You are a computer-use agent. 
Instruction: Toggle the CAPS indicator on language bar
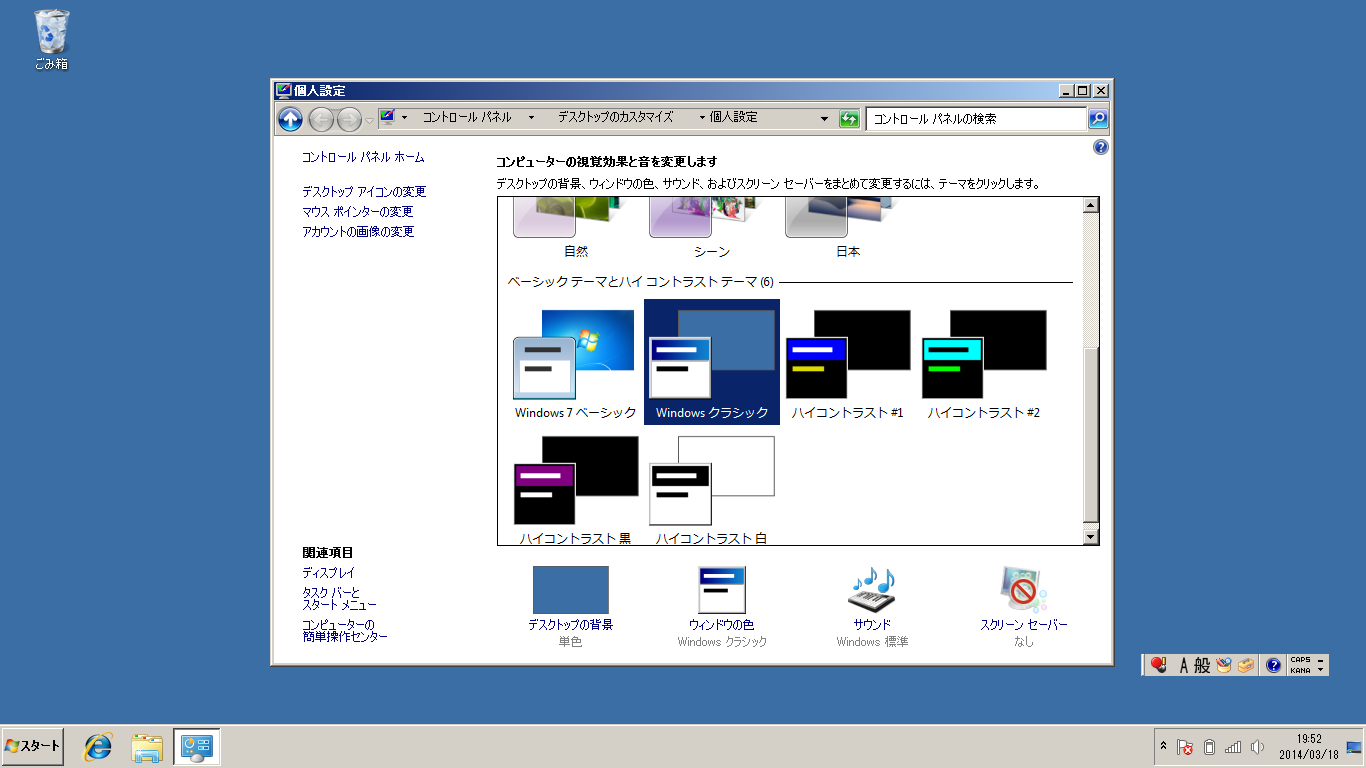click(1300, 660)
